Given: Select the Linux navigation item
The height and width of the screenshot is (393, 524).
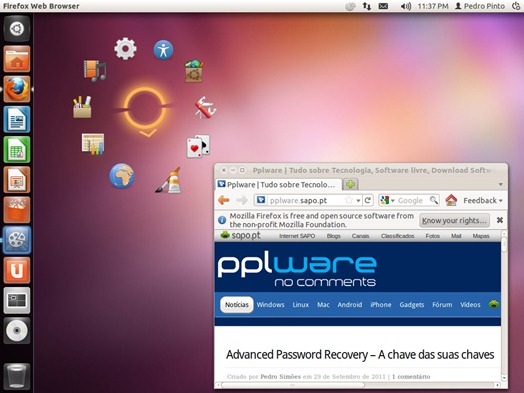Looking at the screenshot, I should [300, 304].
